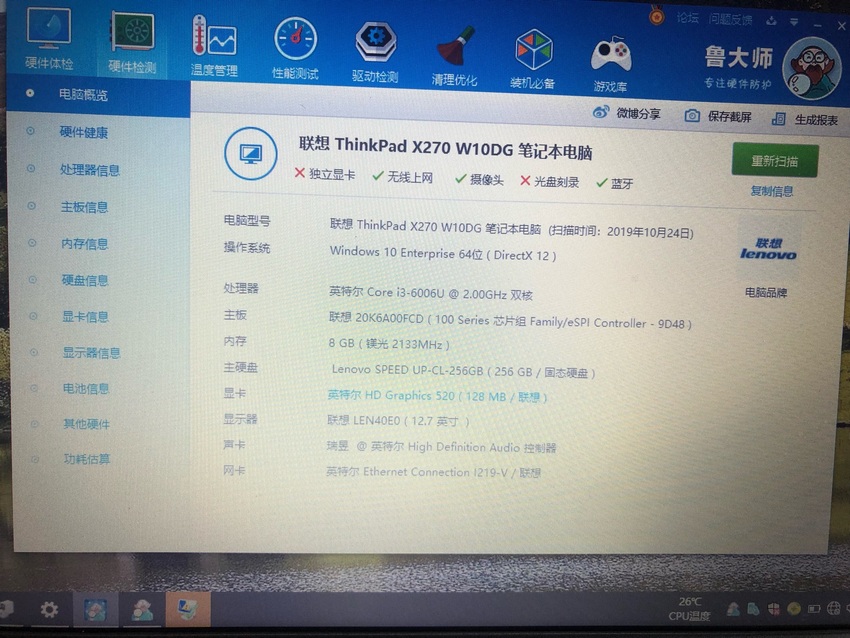Select 电脑概览 in the sidebar
The width and height of the screenshot is (850, 638).
click(x=99, y=94)
